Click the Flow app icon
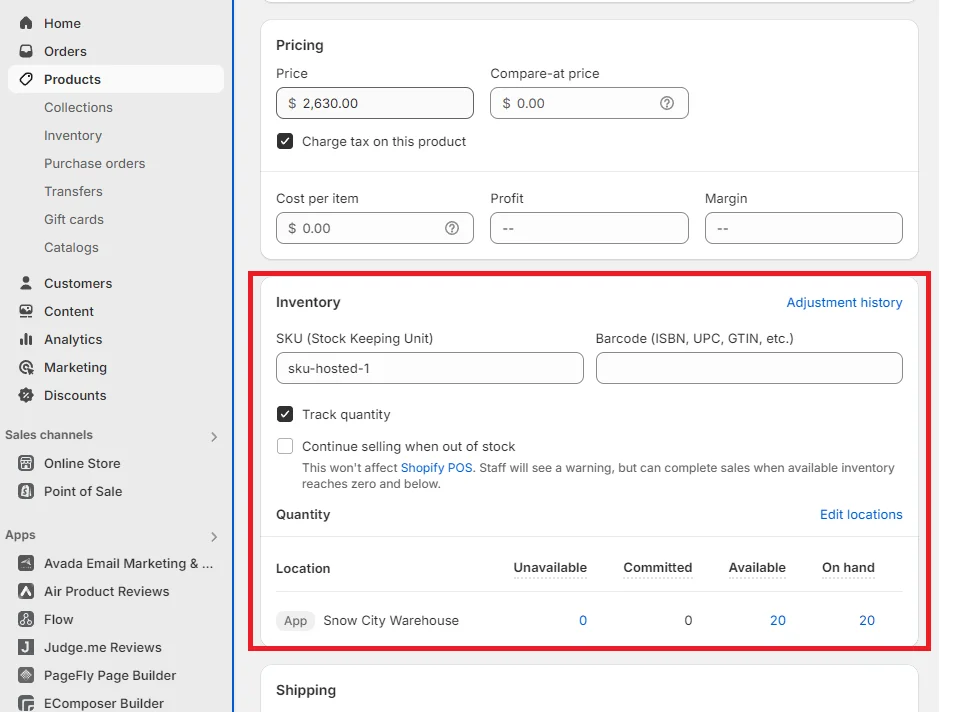Viewport: 959px width, 712px height. [26, 620]
